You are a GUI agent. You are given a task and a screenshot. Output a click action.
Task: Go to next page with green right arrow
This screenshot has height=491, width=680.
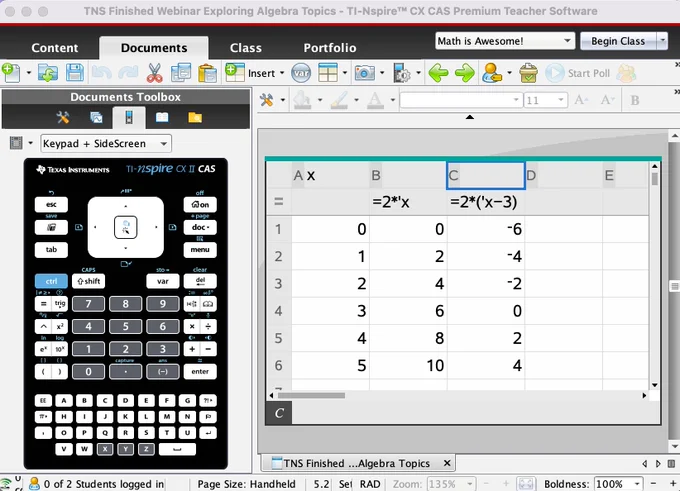(x=465, y=72)
